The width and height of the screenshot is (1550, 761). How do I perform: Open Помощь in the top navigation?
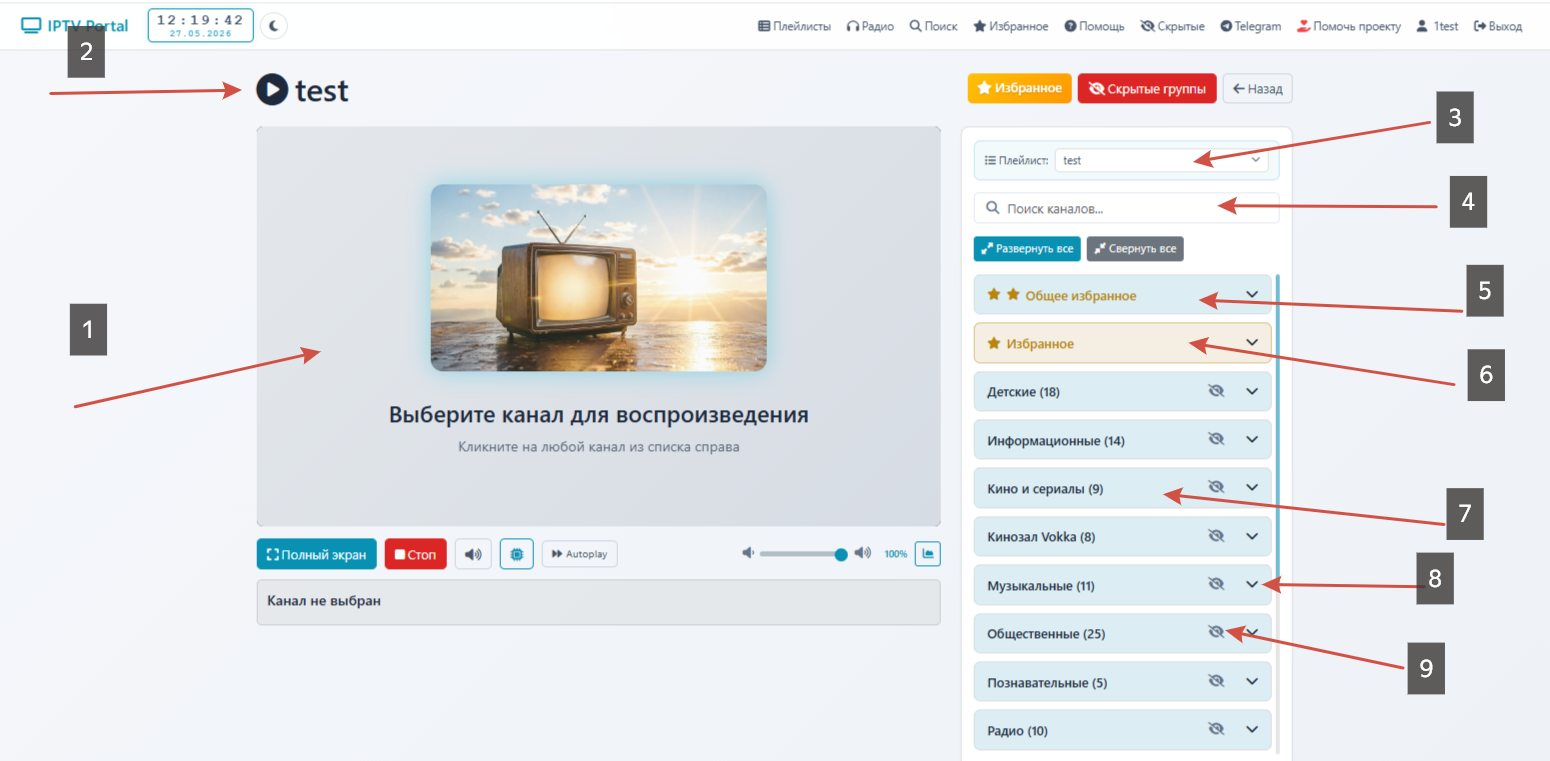click(1094, 27)
